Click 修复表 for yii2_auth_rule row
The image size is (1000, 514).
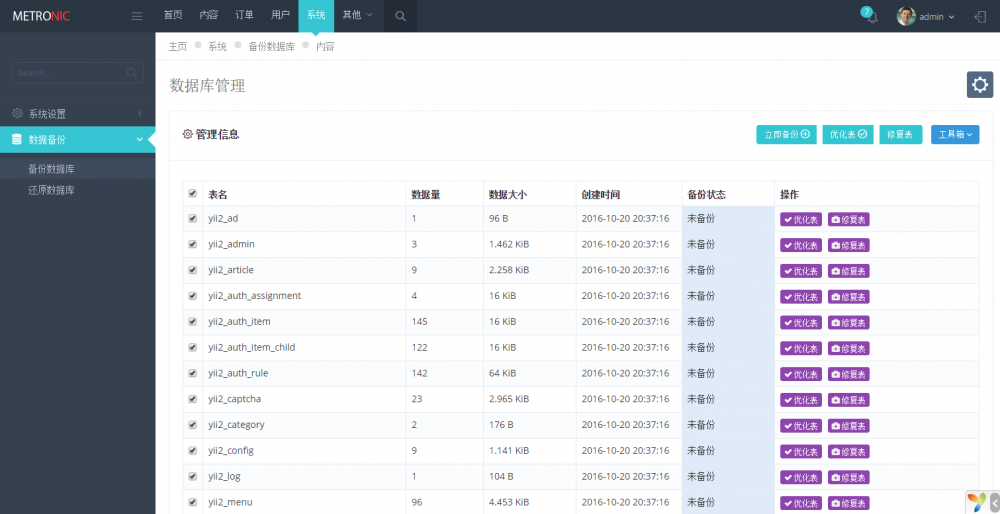849,374
